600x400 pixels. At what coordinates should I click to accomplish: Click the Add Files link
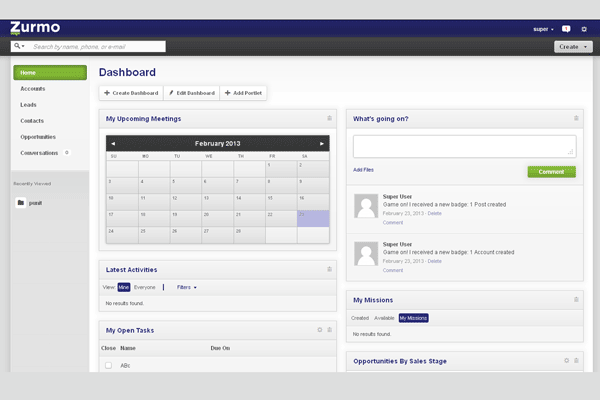coord(364,170)
